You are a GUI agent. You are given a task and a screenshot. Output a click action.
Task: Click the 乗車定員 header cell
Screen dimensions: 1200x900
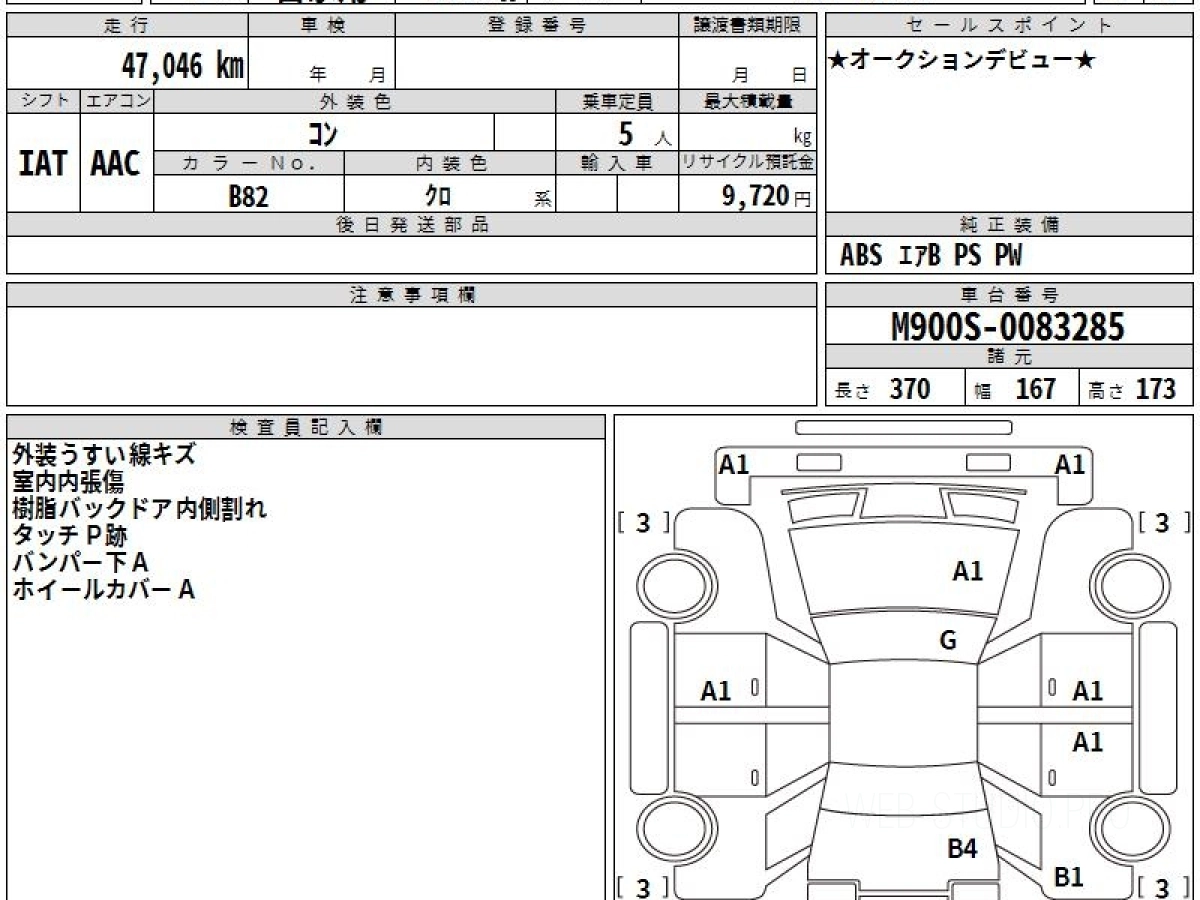click(618, 101)
